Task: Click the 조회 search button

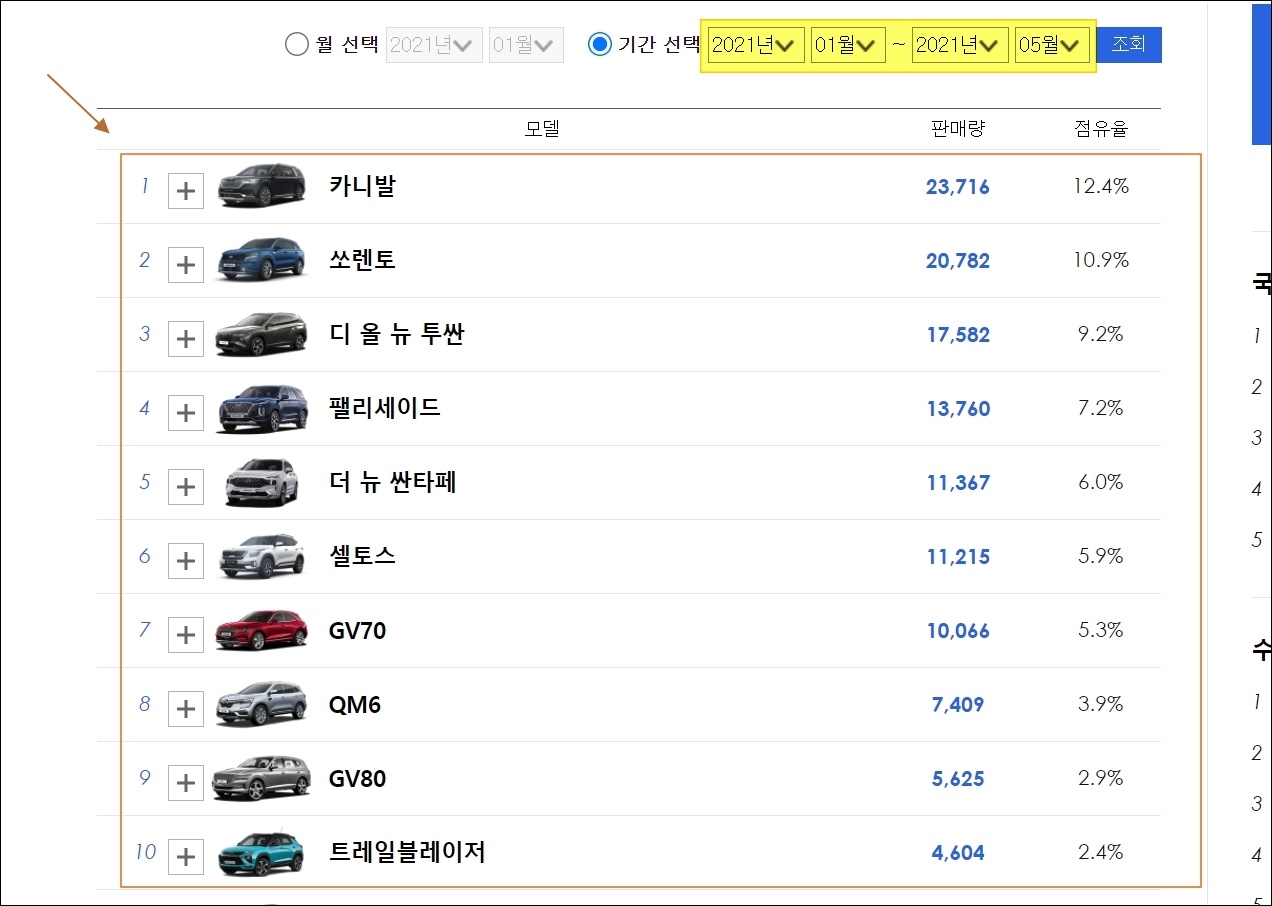Action: point(1129,45)
